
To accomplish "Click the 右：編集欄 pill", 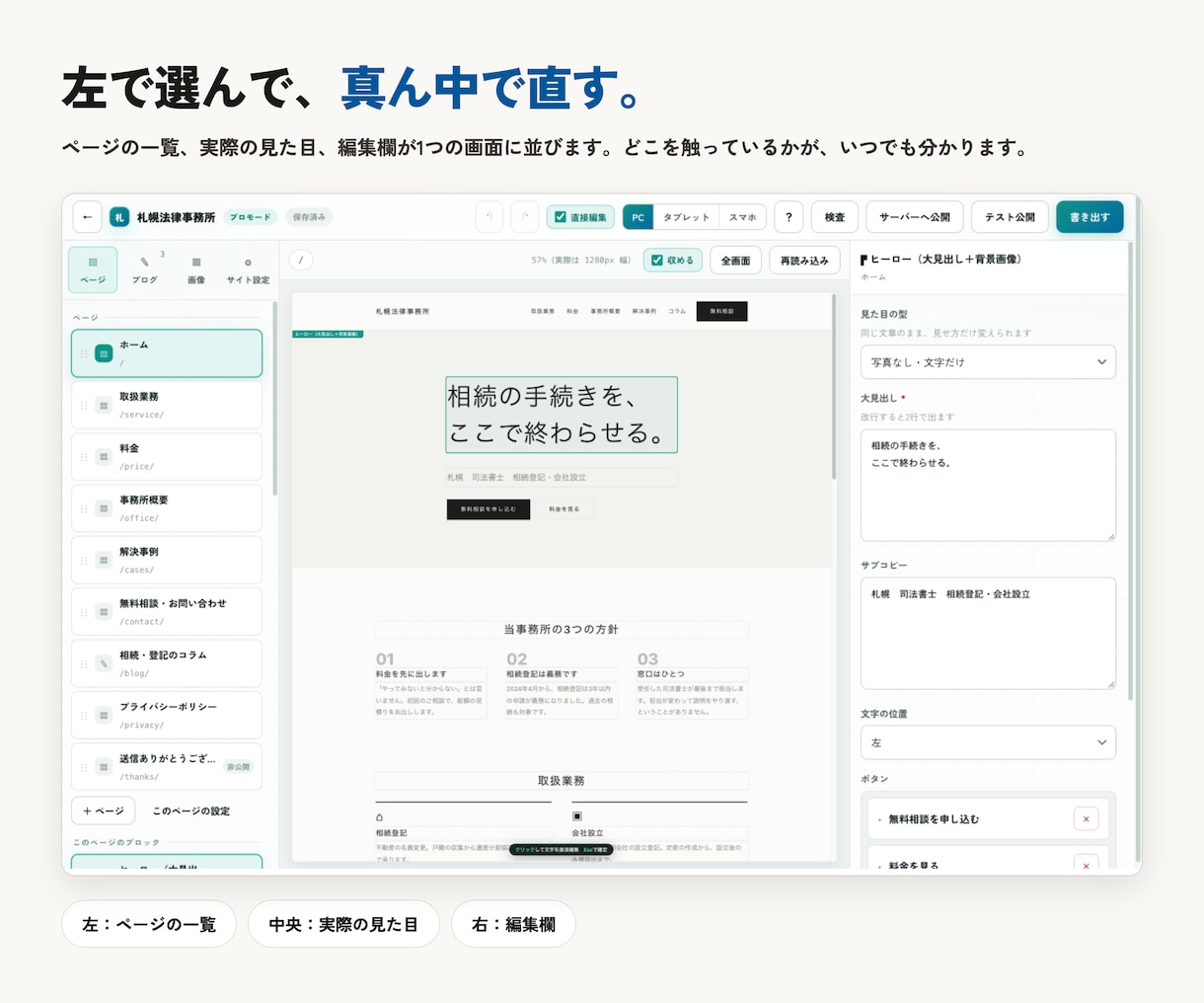I will (x=513, y=924).
